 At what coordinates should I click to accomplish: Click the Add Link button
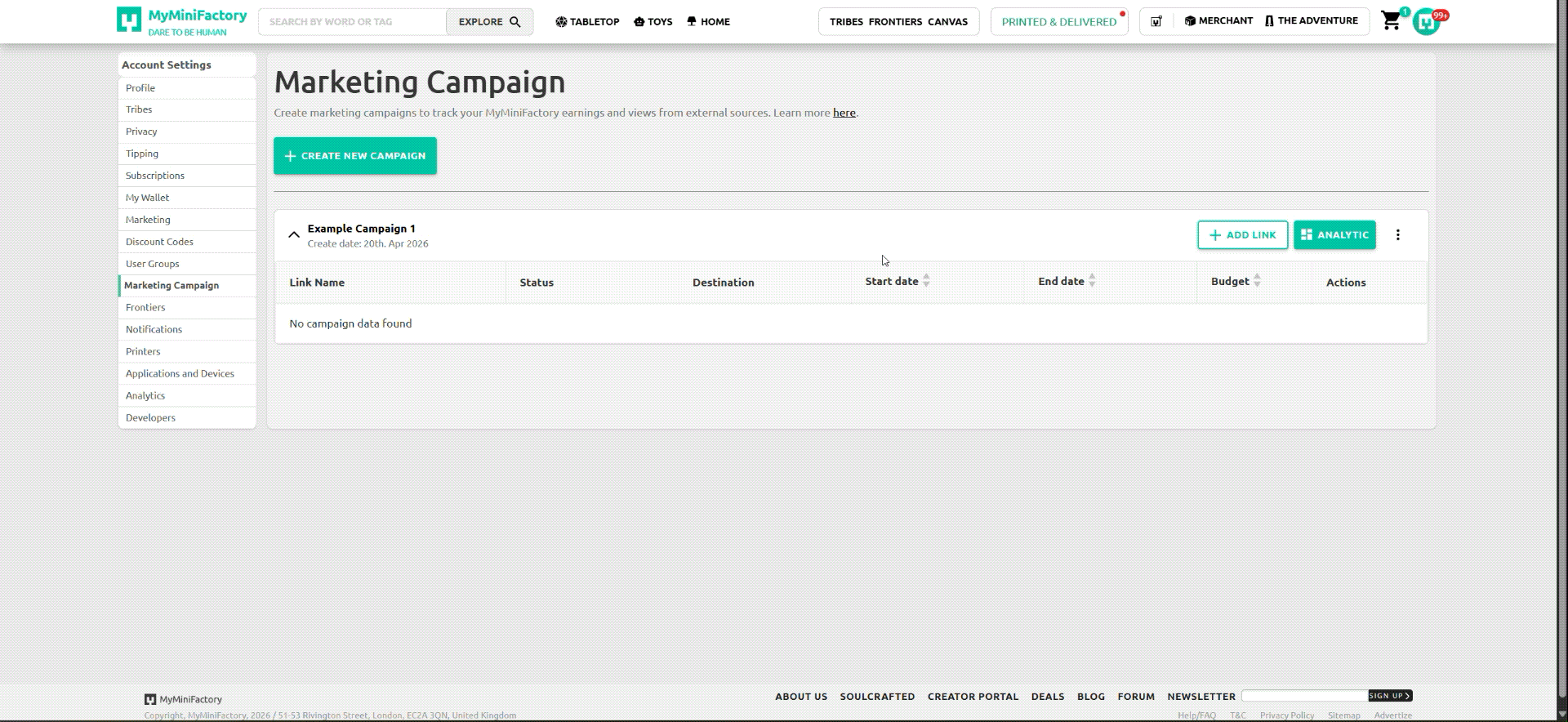coord(1242,235)
